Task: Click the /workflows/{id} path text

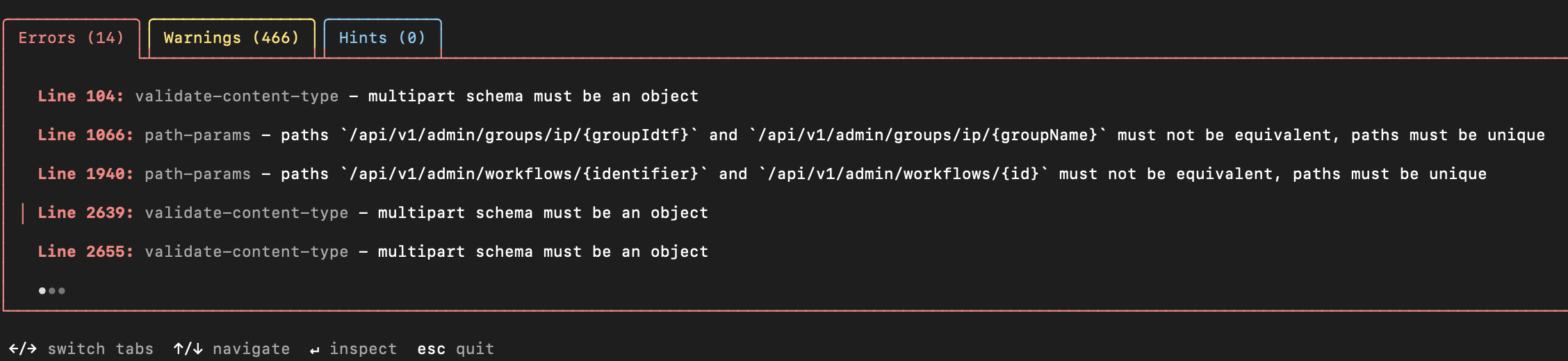Action: click(x=904, y=174)
